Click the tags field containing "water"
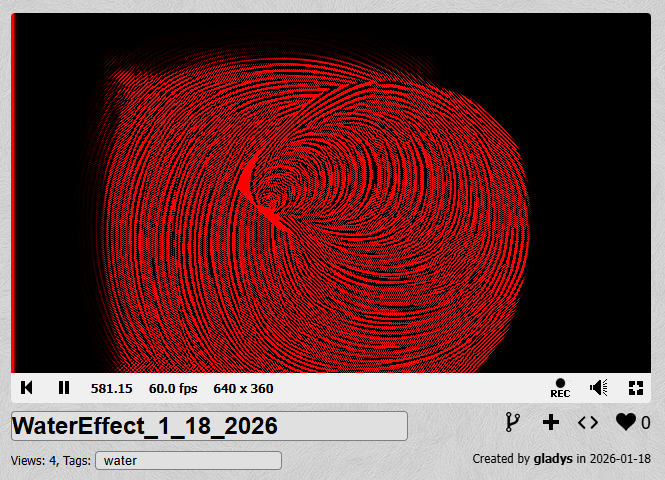665x480 pixels. pos(188,460)
